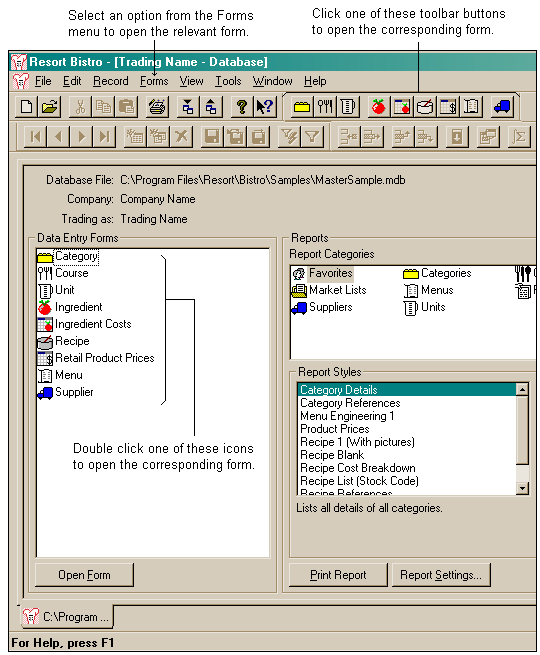Open the Ingredient form via tomato toolbar icon
The height and width of the screenshot is (655, 540).
coord(378,107)
